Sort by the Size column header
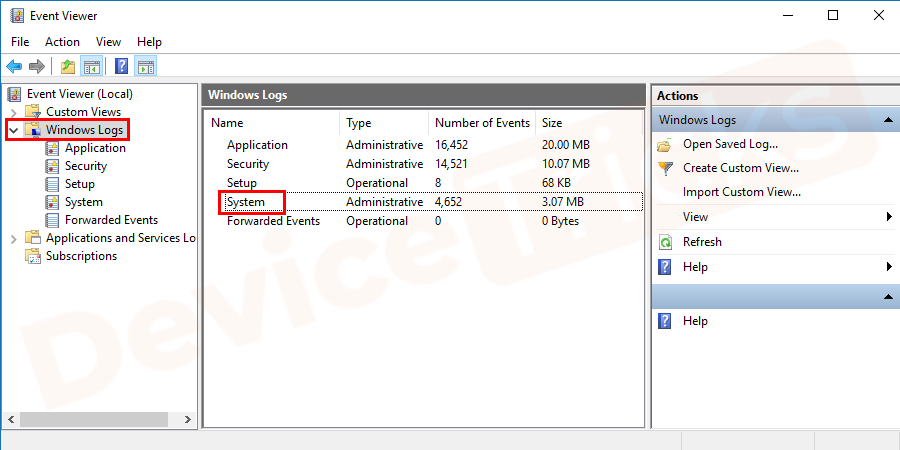This screenshot has width=900, height=450. tap(588, 123)
